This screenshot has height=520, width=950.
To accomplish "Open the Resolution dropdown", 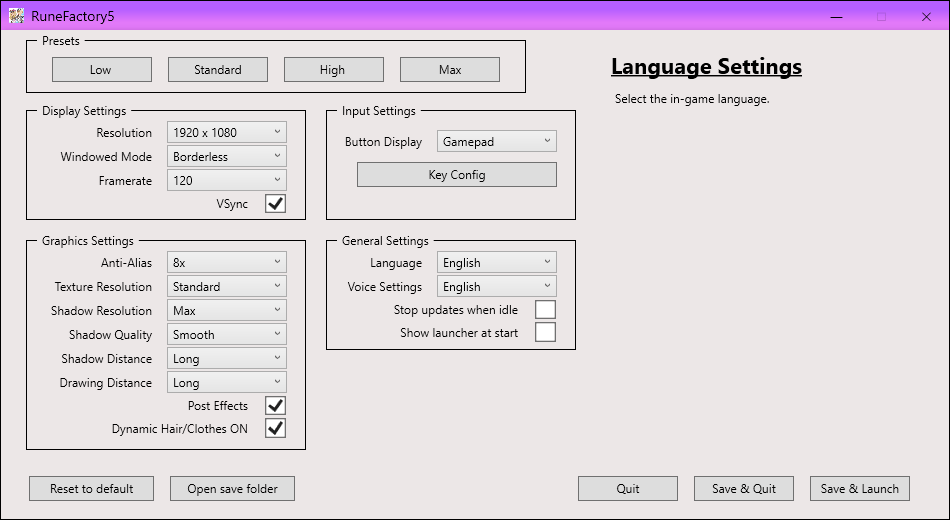I will click(226, 133).
